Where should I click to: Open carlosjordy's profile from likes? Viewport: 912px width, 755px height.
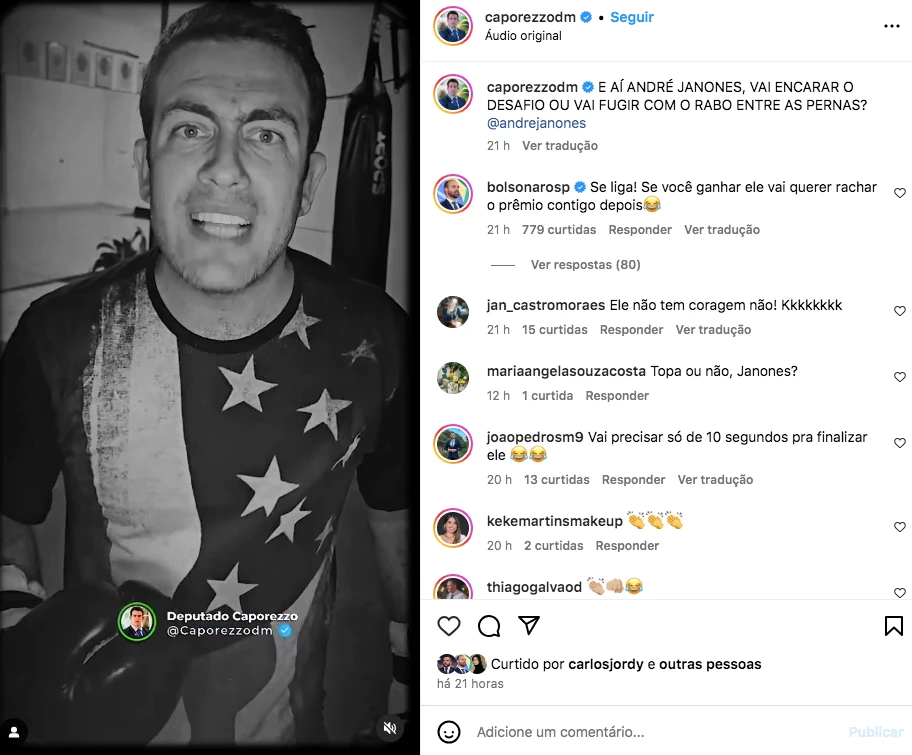click(x=605, y=664)
